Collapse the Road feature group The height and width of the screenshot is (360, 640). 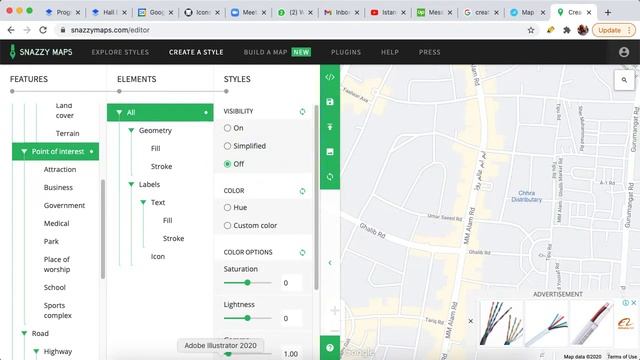click(x=24, y=333)
